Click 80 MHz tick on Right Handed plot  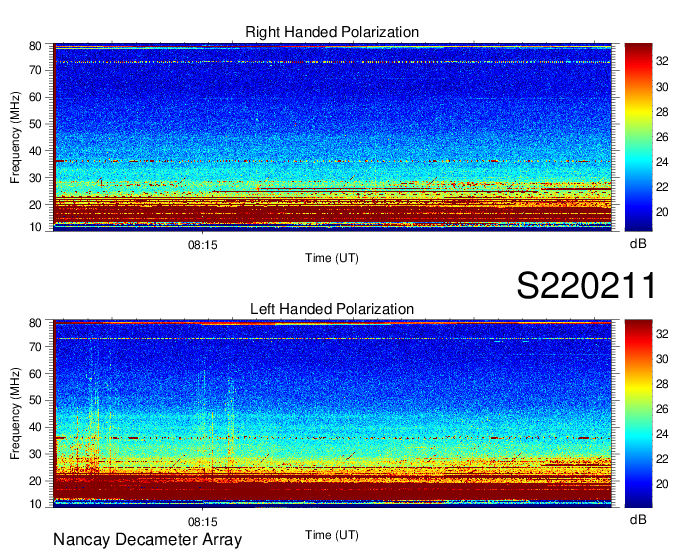click(35, 46)
